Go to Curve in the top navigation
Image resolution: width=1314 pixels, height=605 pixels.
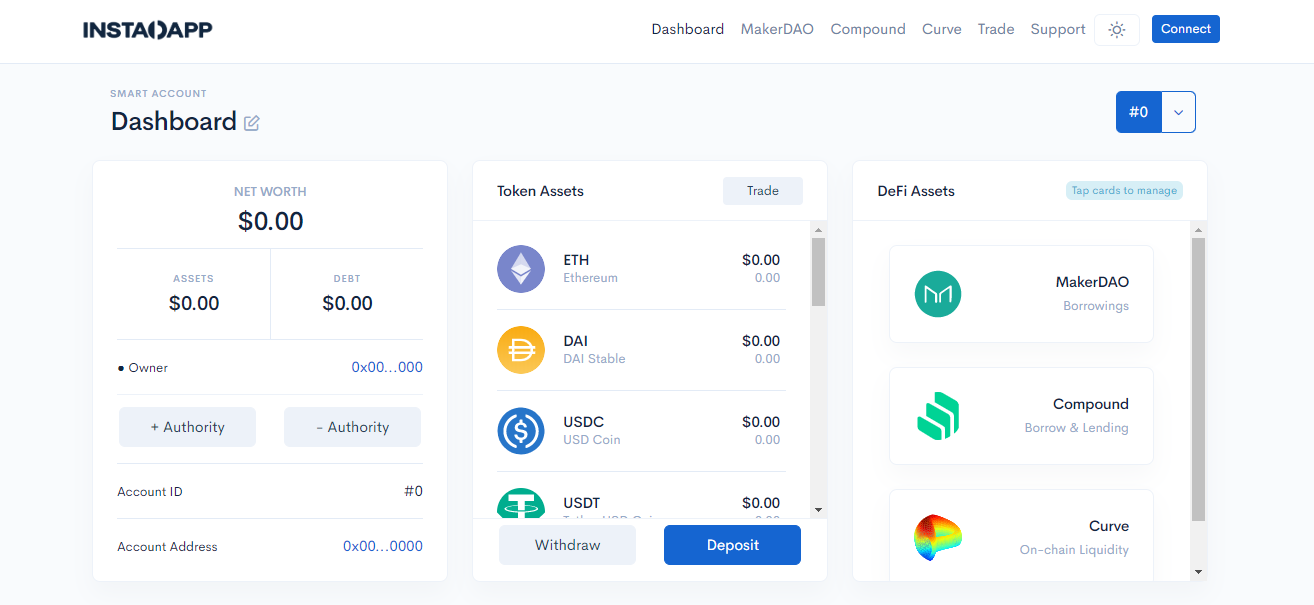(942, 29)
